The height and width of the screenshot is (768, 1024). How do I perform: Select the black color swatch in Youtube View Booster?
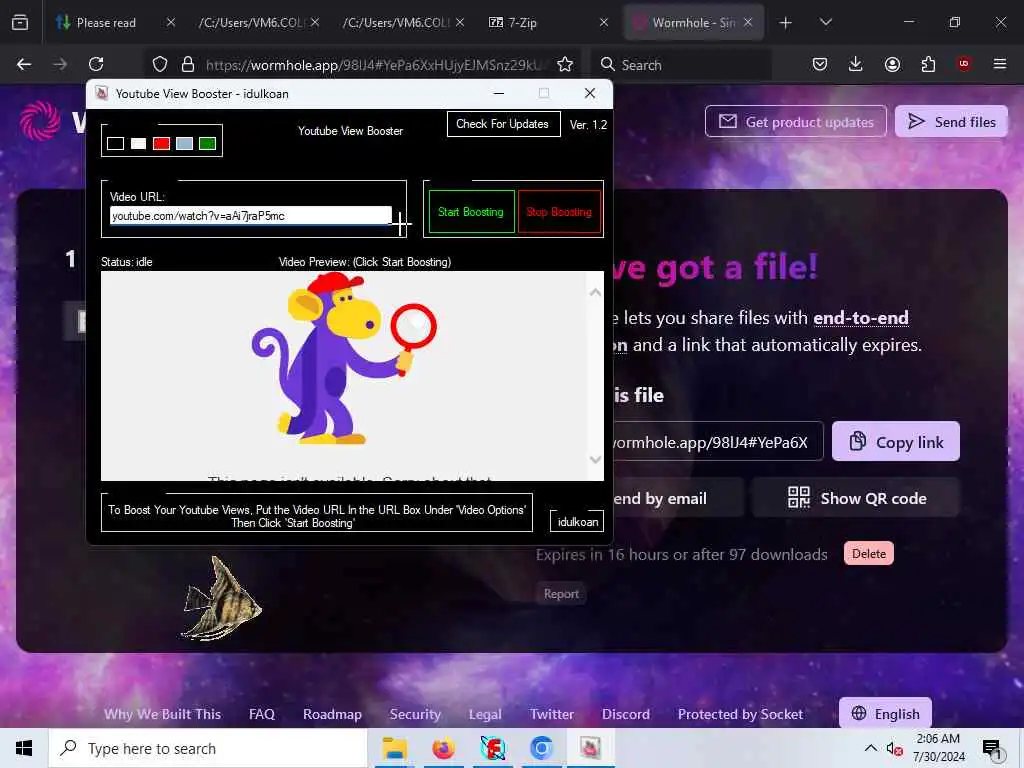point(116,143)
